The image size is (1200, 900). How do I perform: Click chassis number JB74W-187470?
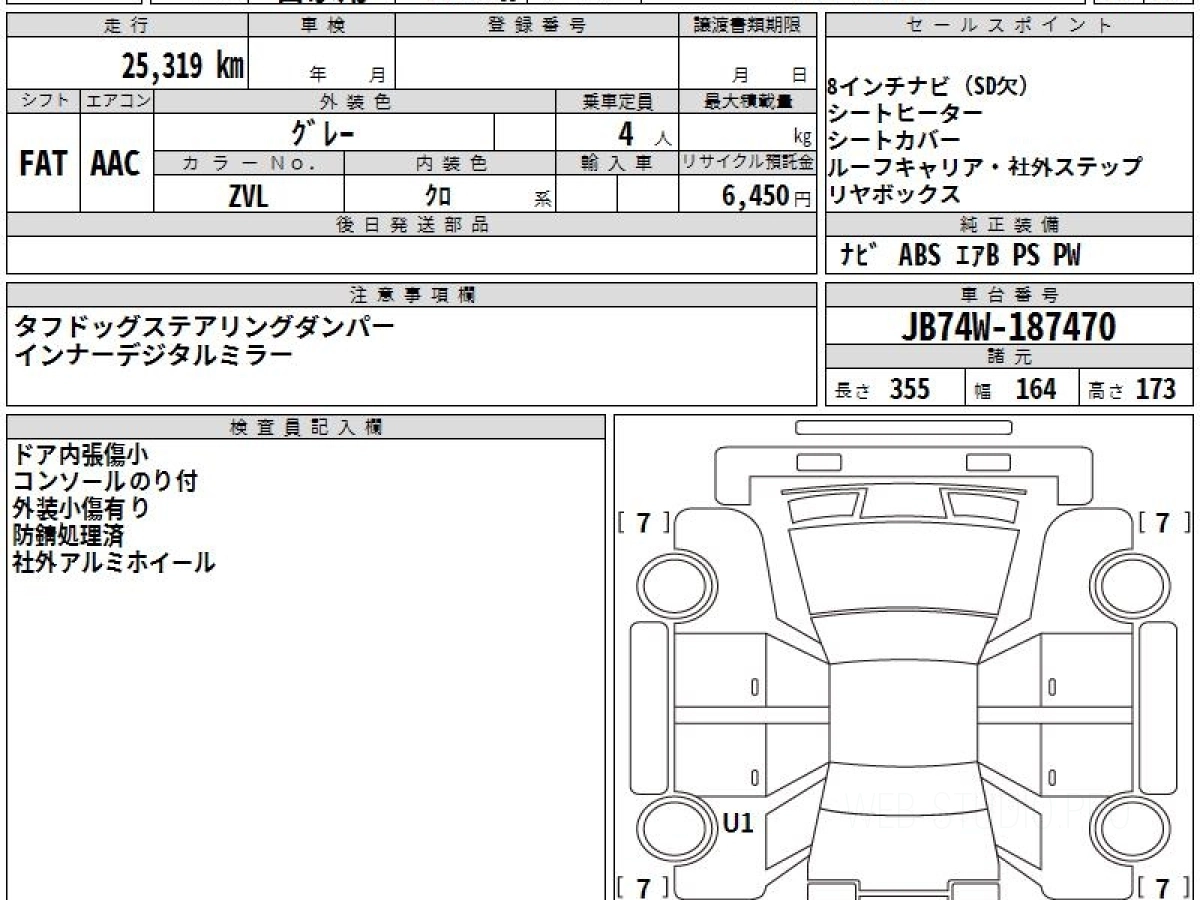click(x=1009, y=326)
